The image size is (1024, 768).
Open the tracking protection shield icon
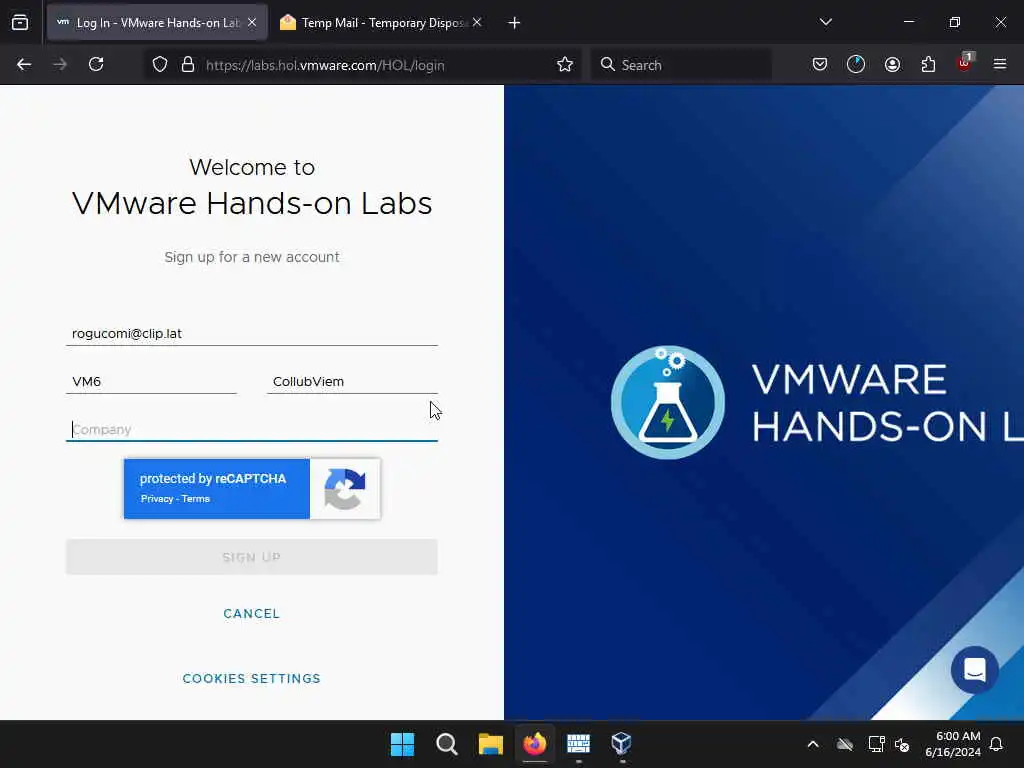(160, 65)
